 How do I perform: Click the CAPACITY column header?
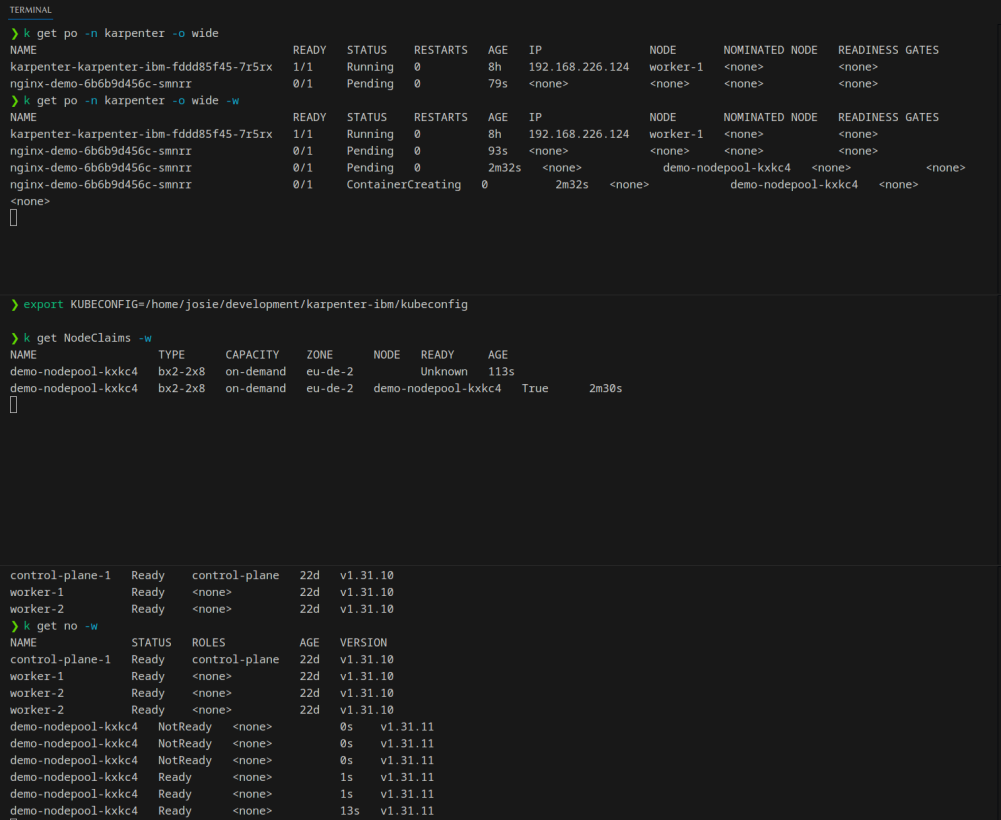tap(255, 355)
